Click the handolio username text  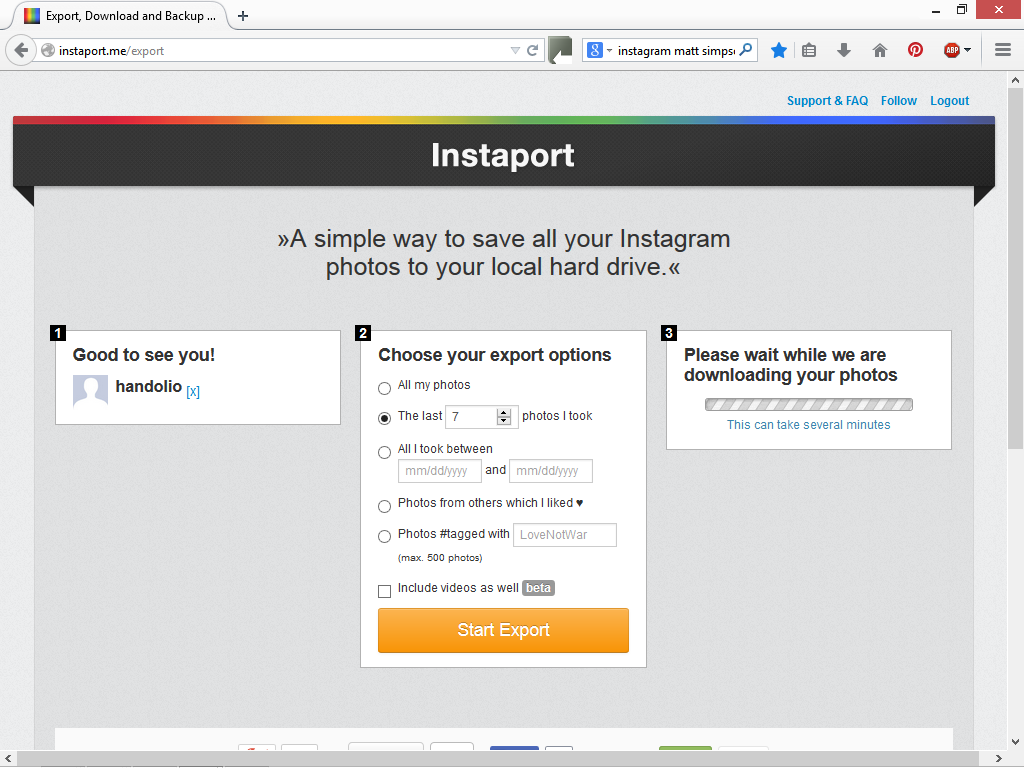click(148, 386)
